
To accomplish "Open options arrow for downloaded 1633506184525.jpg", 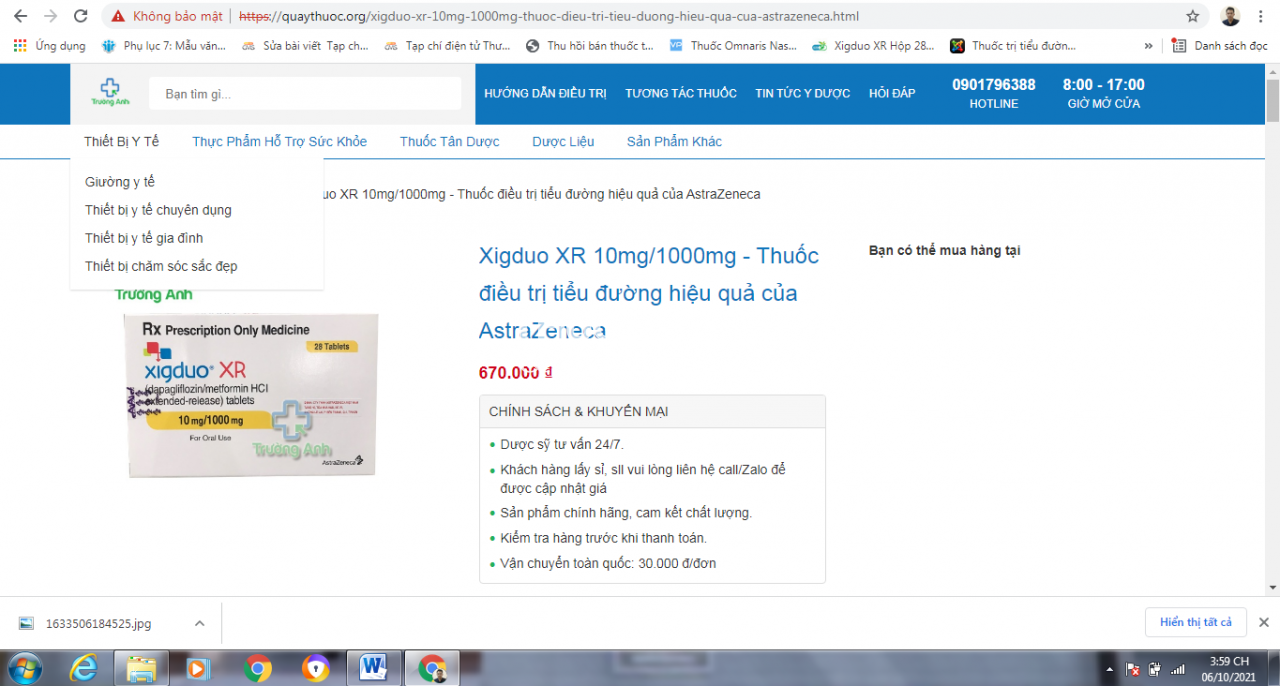I will tap(199, 623).
